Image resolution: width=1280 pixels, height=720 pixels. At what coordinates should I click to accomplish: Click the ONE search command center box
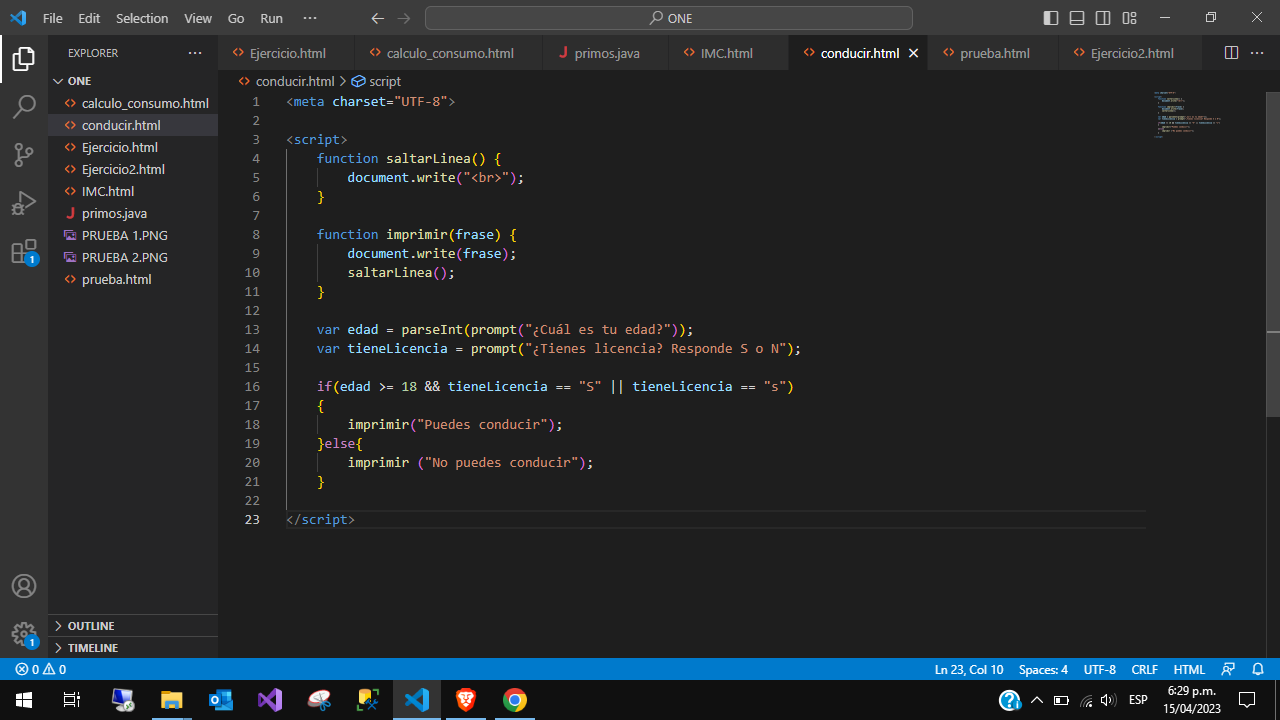[x=669, y=18]
